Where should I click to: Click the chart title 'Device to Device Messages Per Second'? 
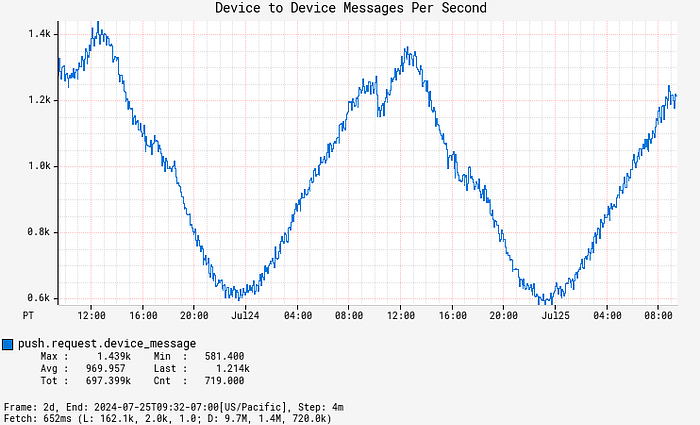pos(351,8)
